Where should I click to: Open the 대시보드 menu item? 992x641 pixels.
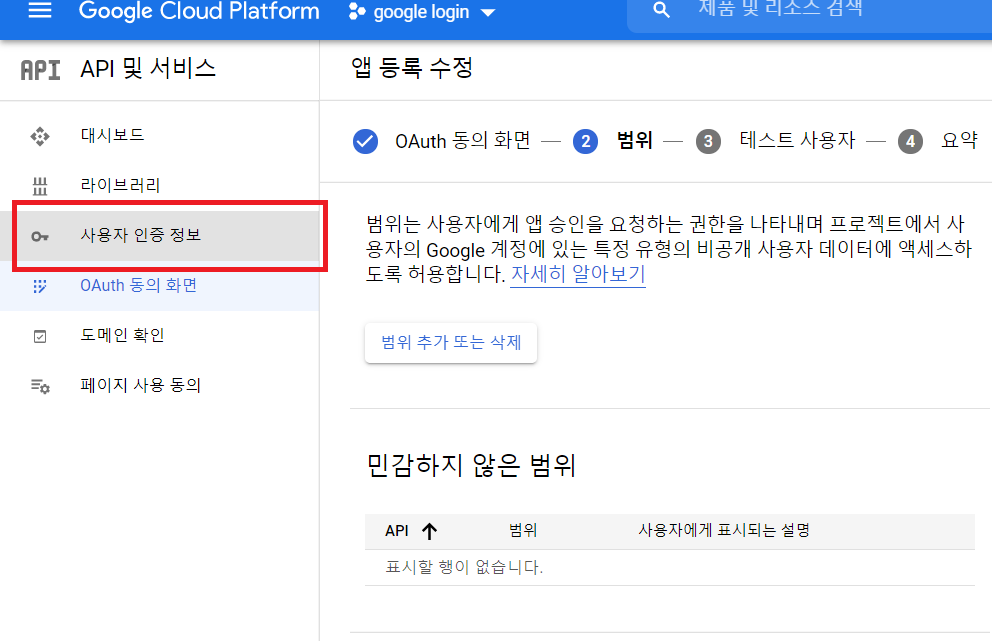[159, 135]
